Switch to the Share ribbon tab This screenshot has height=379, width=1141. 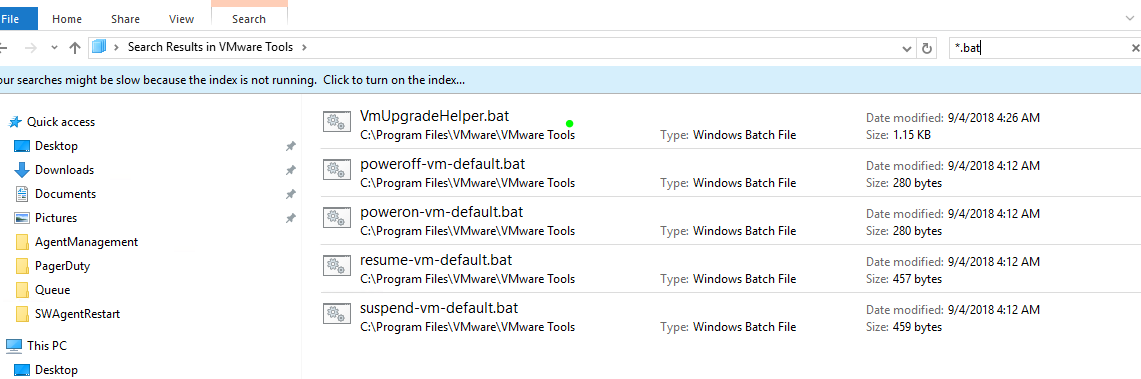tap(125, 19)
